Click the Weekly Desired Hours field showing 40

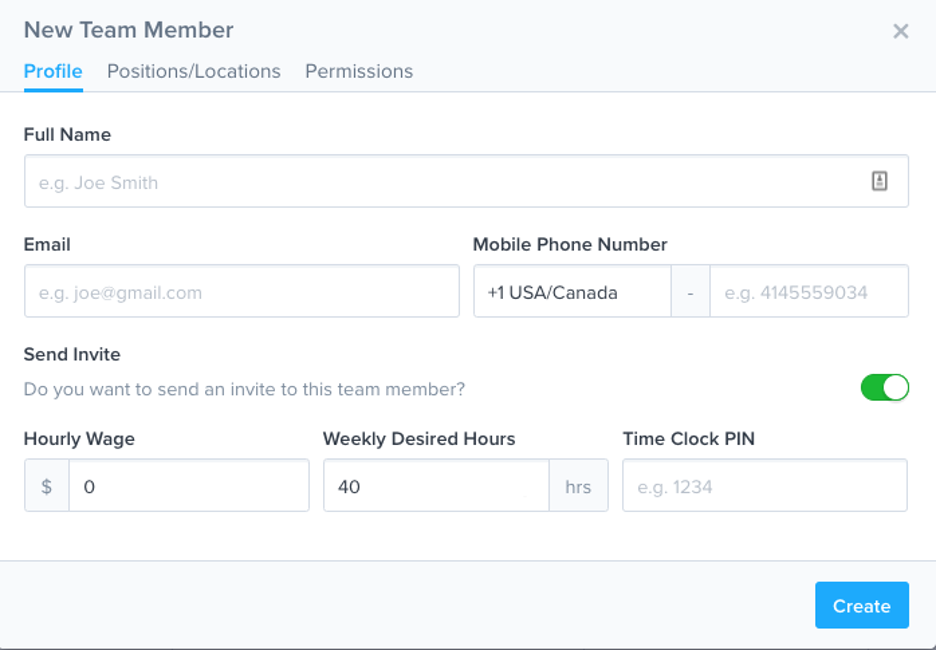tap(436, 485)
